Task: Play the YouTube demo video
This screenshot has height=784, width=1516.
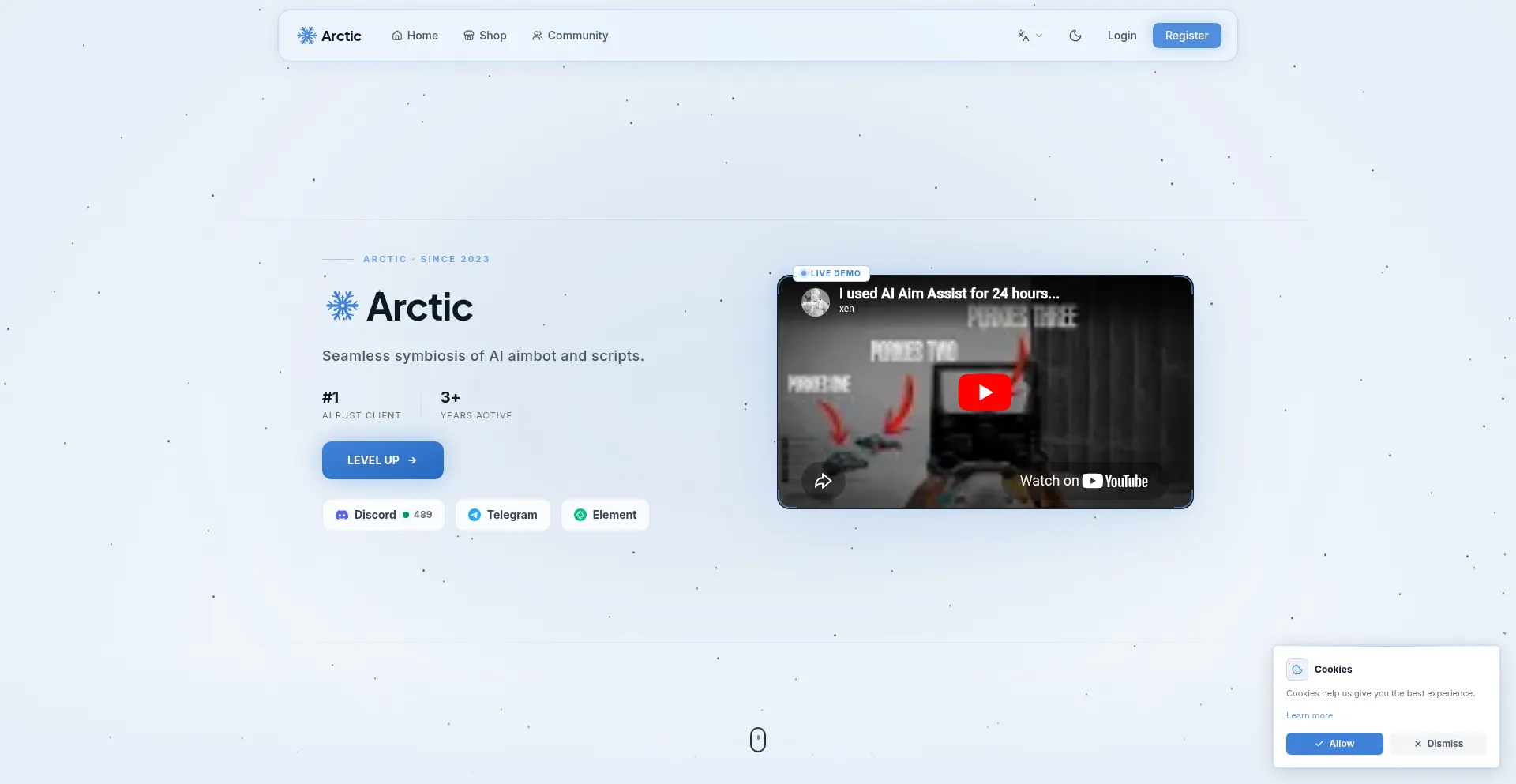Action: (x=985, y=392)
